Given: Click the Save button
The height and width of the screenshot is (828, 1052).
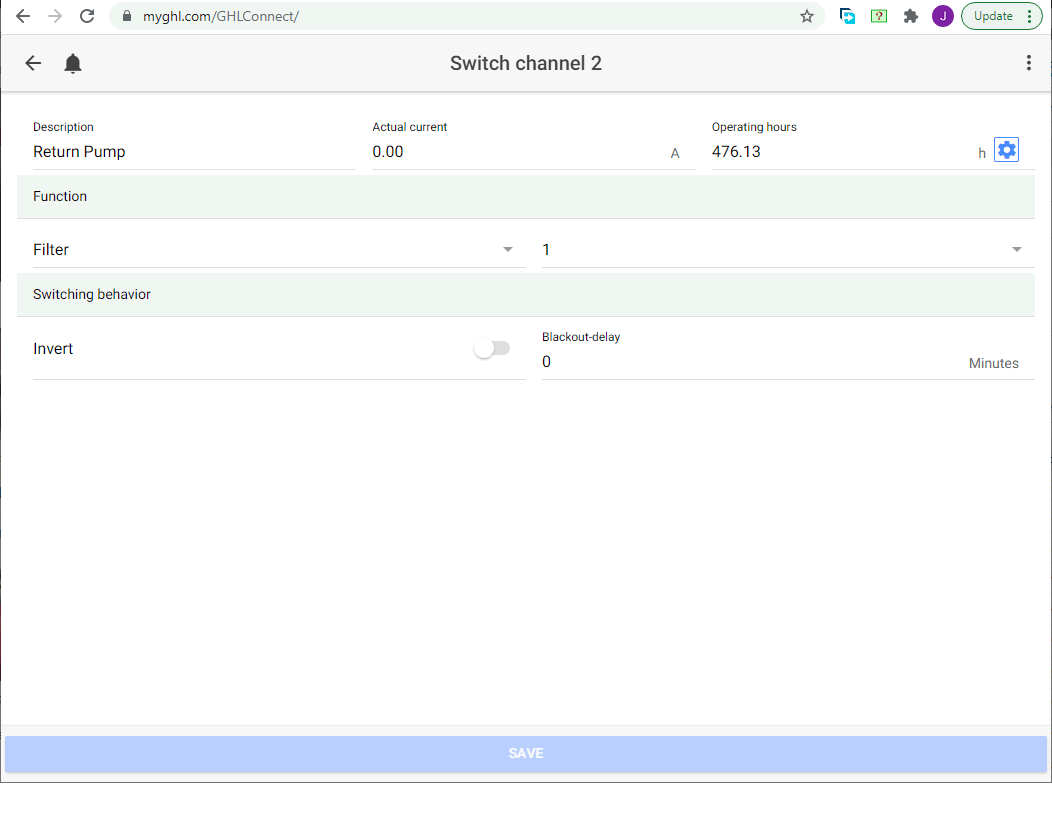Looking at the screenshot, I should [x=526, y=754].
